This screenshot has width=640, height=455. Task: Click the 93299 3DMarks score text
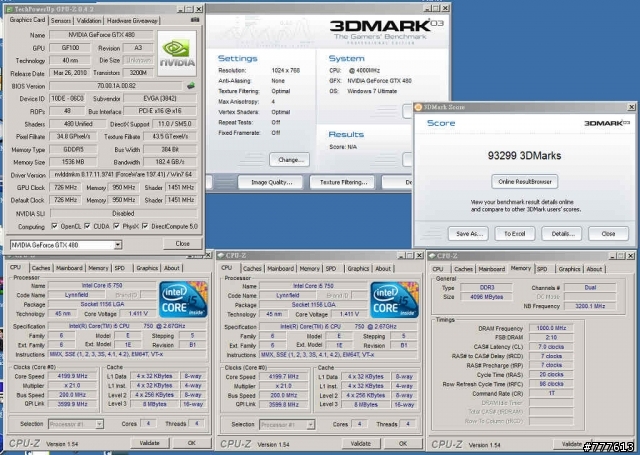coord(524,155)
